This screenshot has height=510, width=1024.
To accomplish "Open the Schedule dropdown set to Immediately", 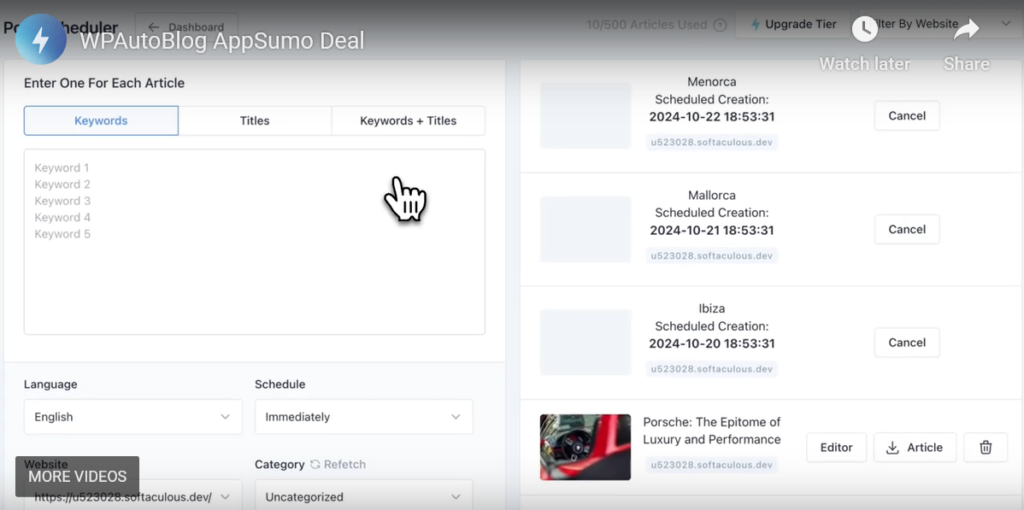I will (364, 417).
